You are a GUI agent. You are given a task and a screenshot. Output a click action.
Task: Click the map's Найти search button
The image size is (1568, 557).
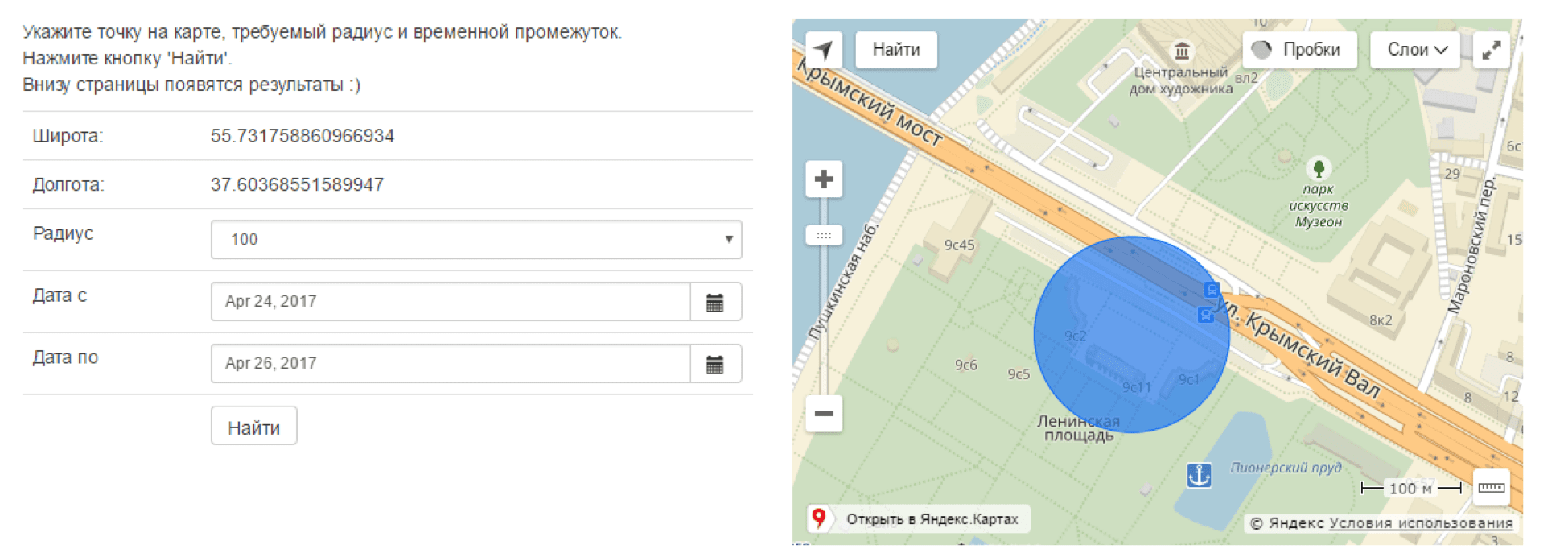pyautogui.click(x=895, y=50)
